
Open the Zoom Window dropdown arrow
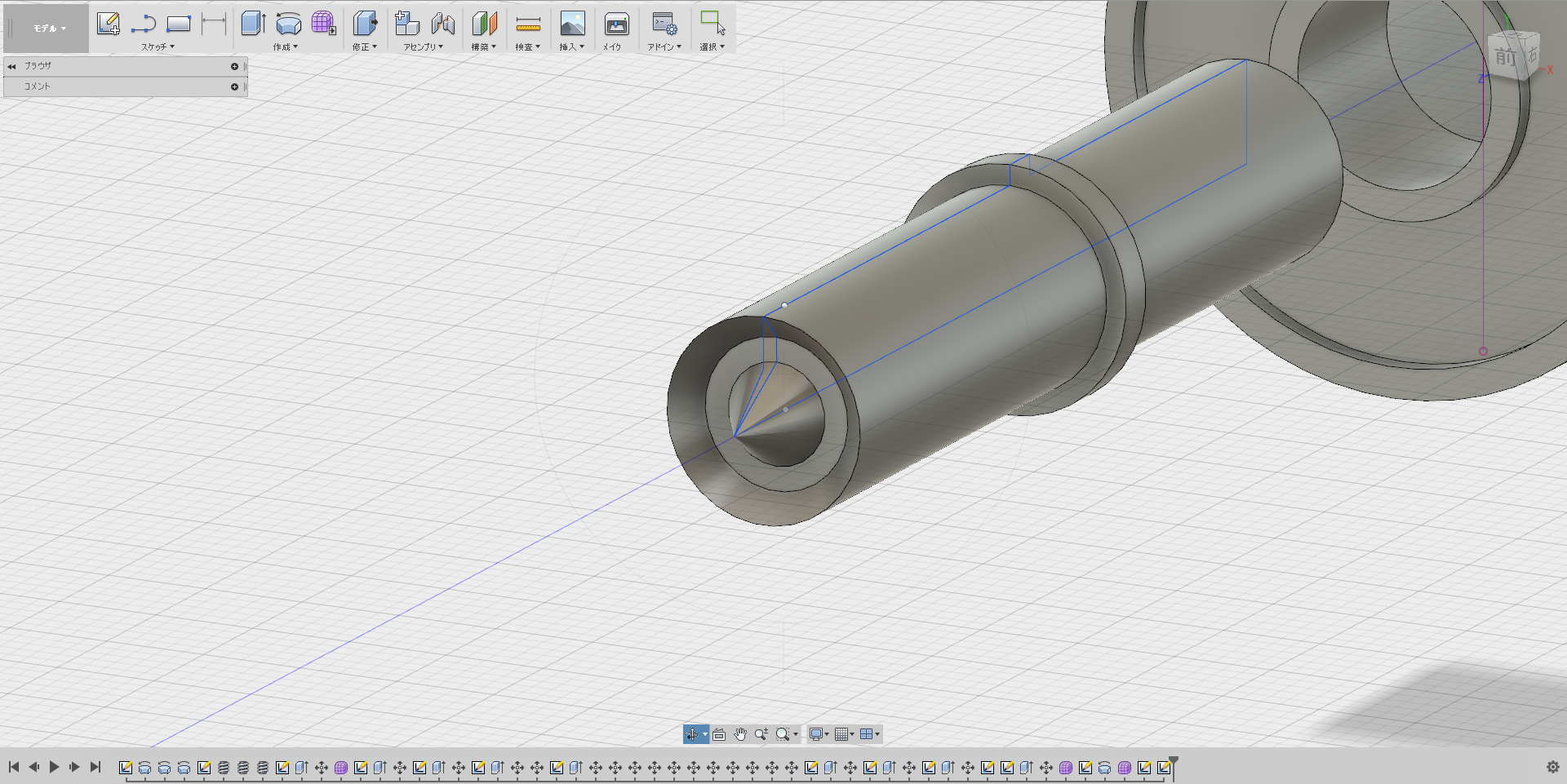point(795,734)
